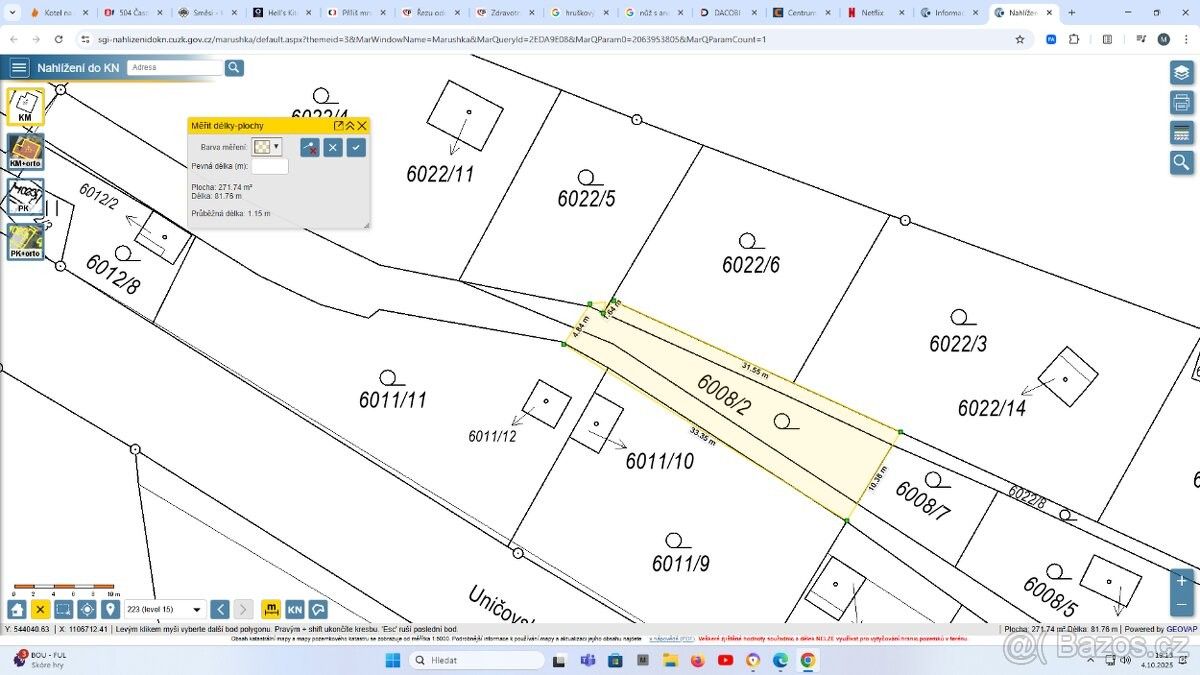Collapse the Měřit délky-plochy panel
The width and height of the screenshot is (1200, 675).
point(350,125)
